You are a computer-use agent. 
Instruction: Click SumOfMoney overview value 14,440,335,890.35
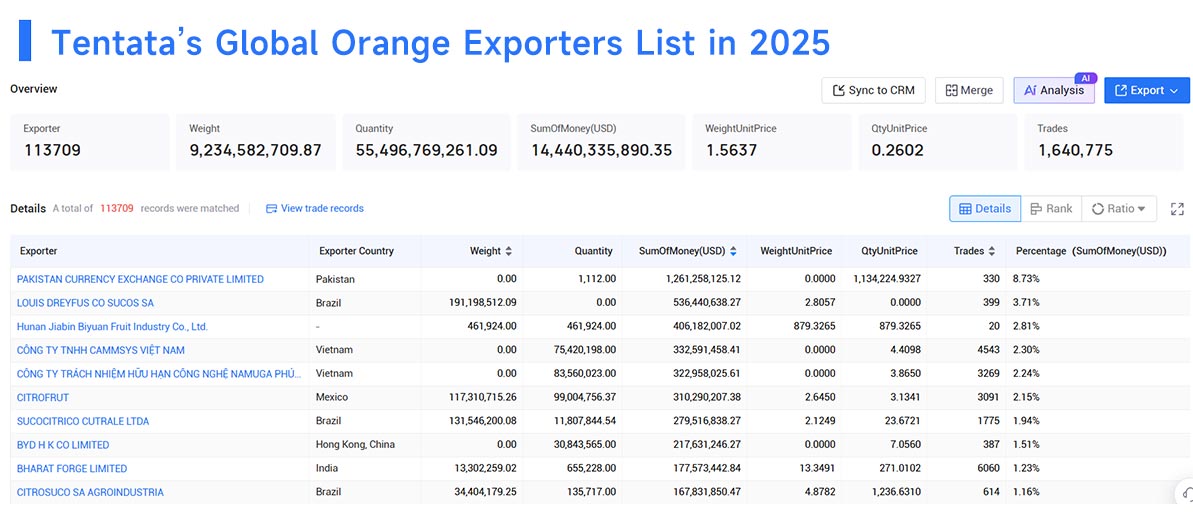[601, 150]
